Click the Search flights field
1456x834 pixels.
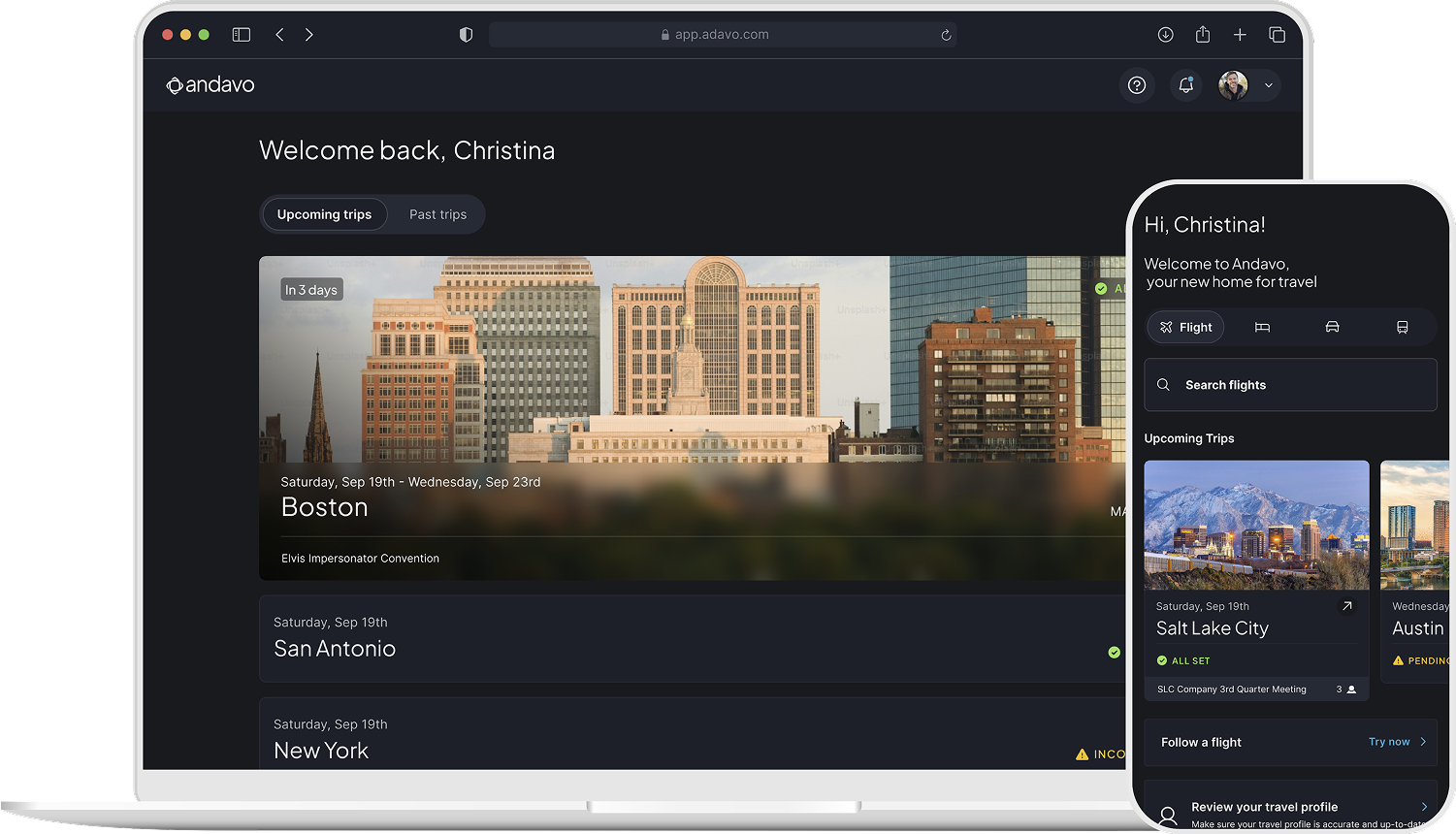coord(1290,385)
